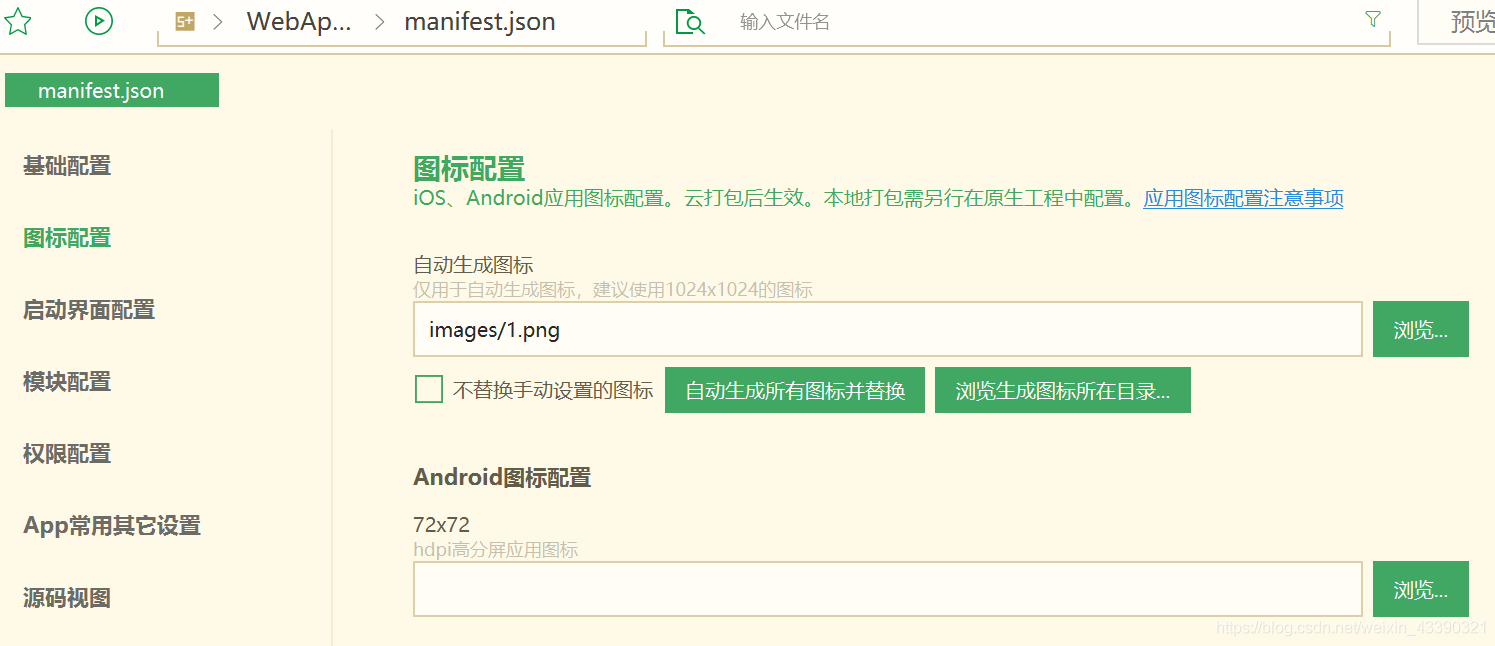The image size is (1495, 646).
Task: Click the 72x72 hdpi icon path field
Action: [888, 589]
